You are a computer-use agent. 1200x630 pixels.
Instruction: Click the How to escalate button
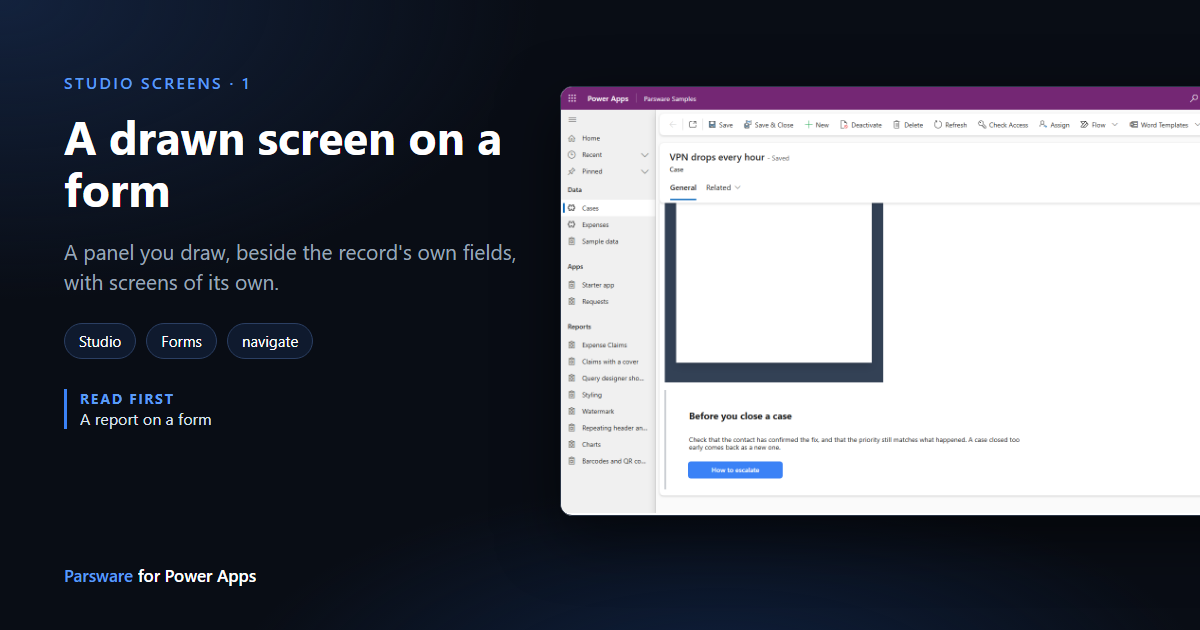tap(735, 470)
